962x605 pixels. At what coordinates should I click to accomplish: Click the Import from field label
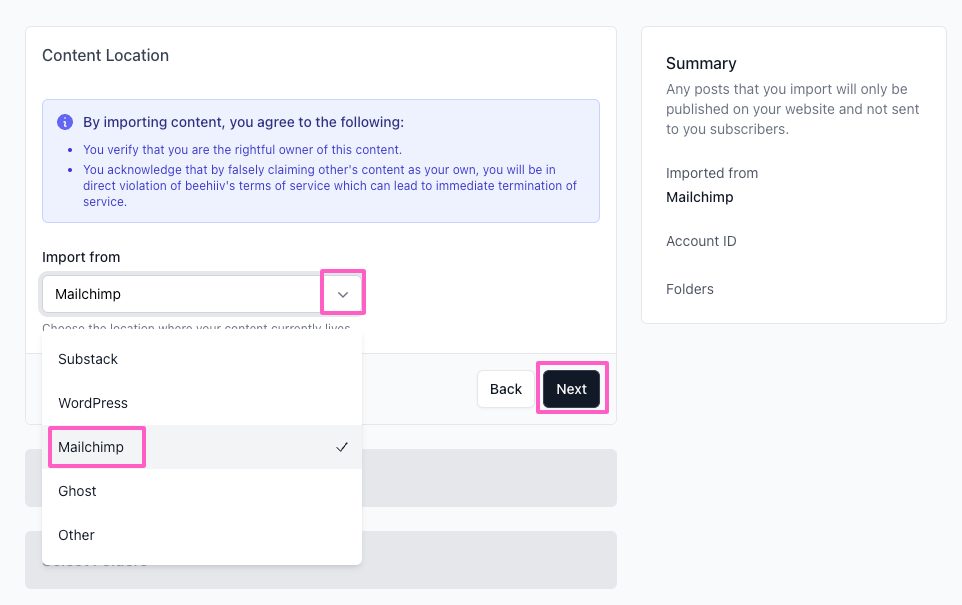(x=81, y=257)
